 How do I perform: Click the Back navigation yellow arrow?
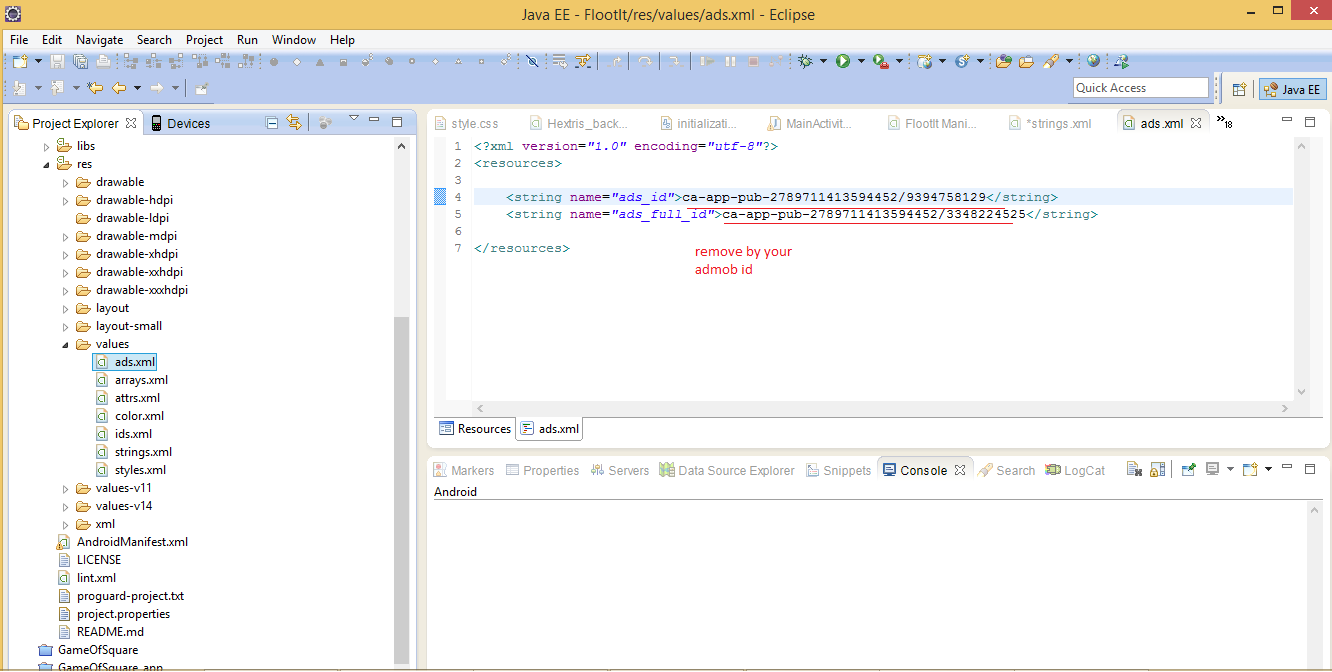(x=119, y=88)
